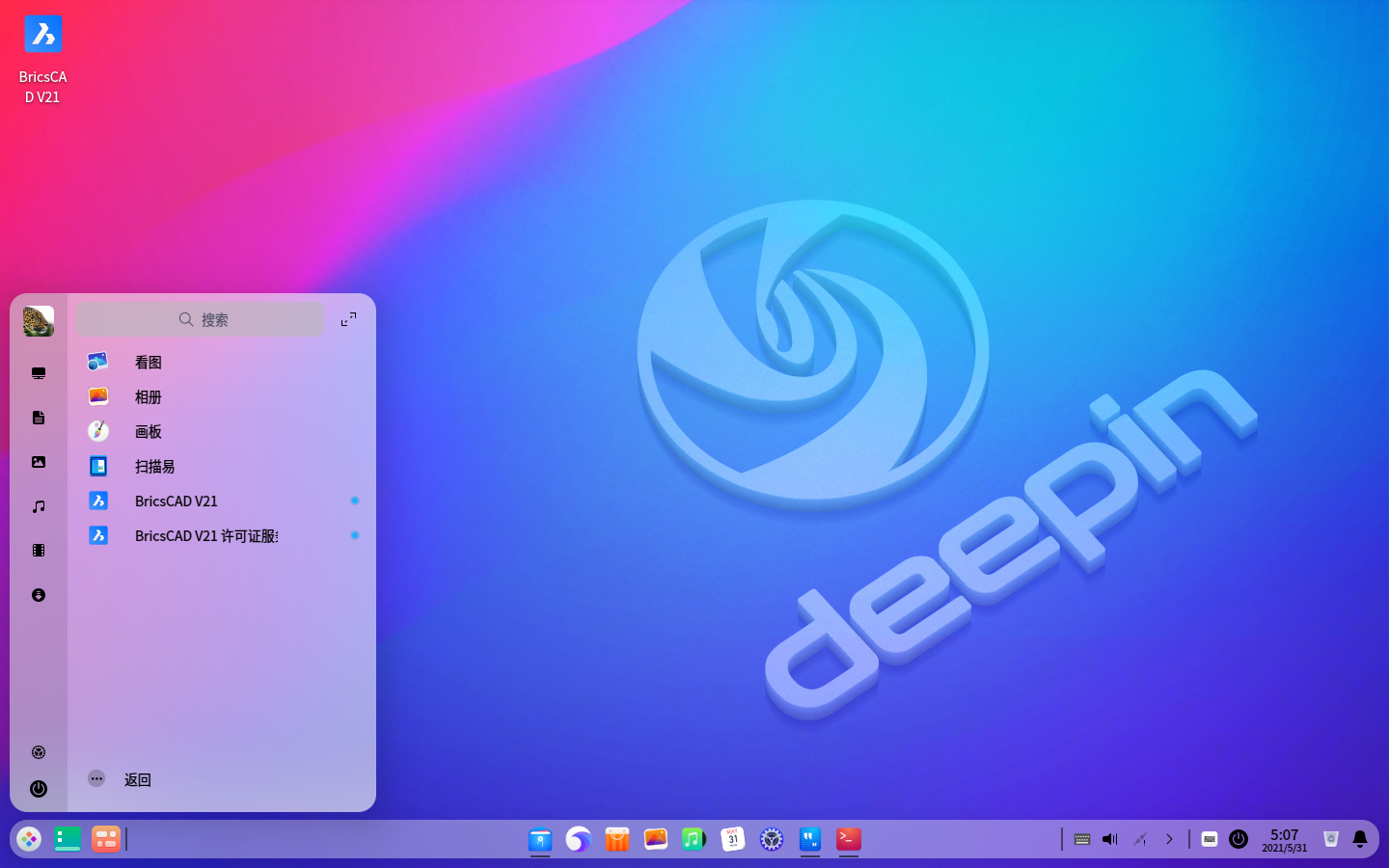This screenshot has height=868, width=1389.
Task: Open the App Store from the dock
Action: pos(617,839)
